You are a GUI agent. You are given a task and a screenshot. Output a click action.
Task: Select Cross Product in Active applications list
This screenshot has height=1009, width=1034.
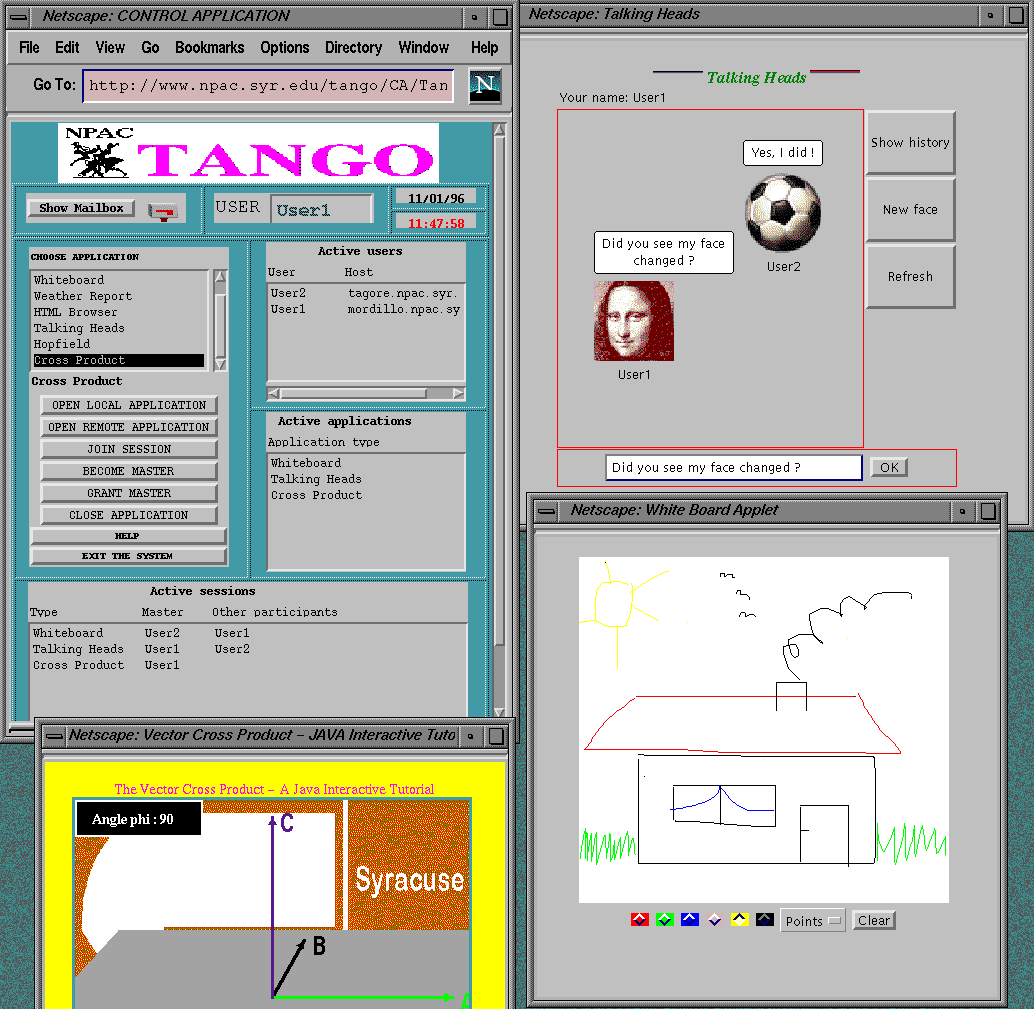coord(365,495)
